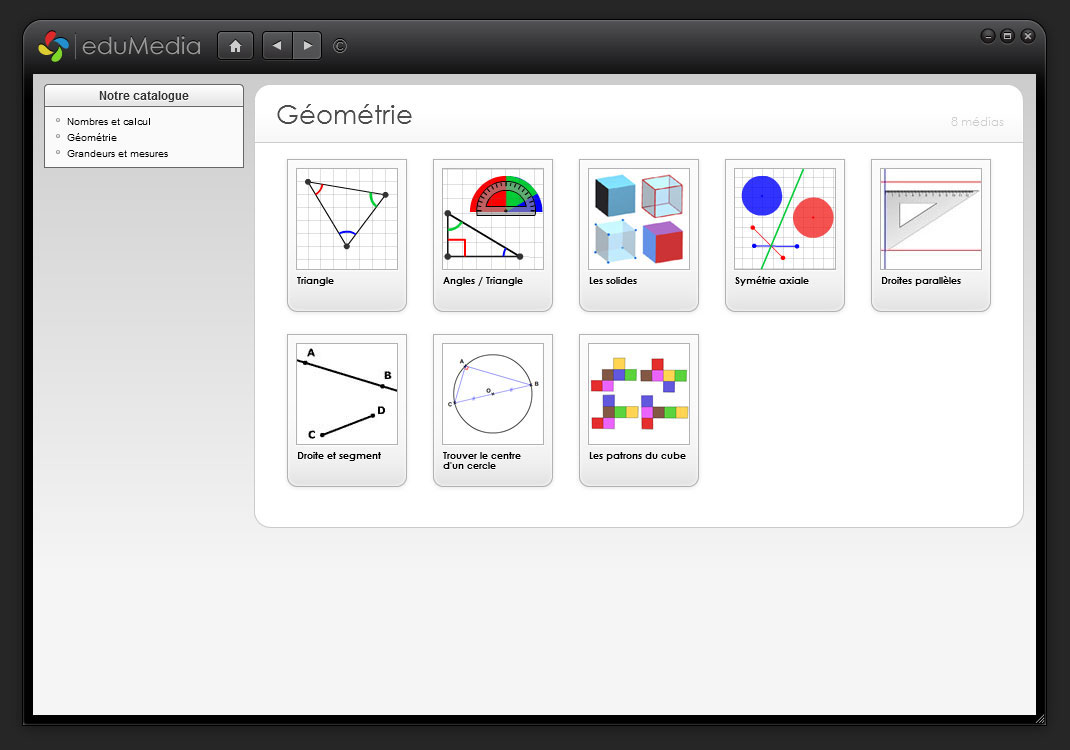
Task: Open the Droite et segment thumbnail
Action: coord(346,394)
